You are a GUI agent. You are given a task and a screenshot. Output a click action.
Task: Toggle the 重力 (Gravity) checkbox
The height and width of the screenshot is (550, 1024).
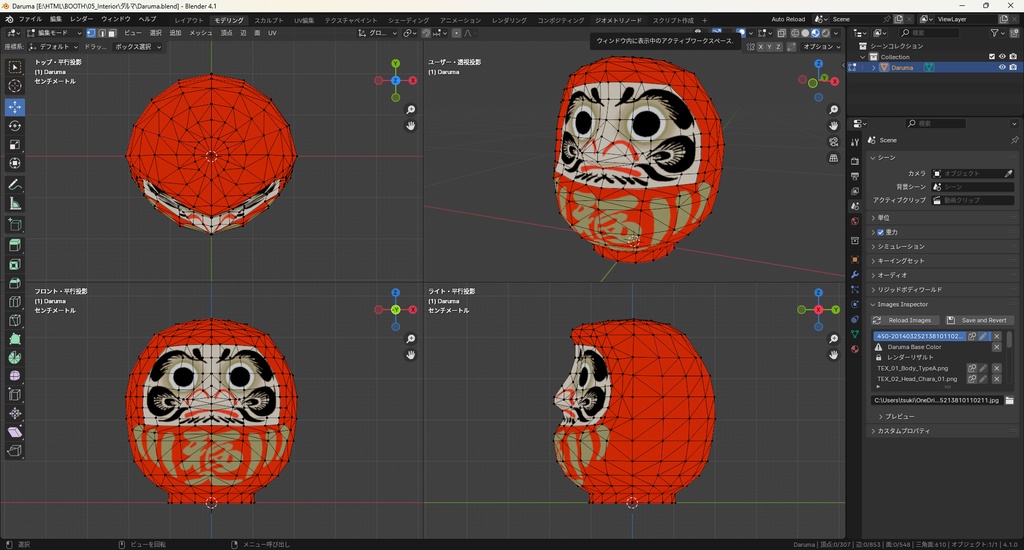[880, 232]
